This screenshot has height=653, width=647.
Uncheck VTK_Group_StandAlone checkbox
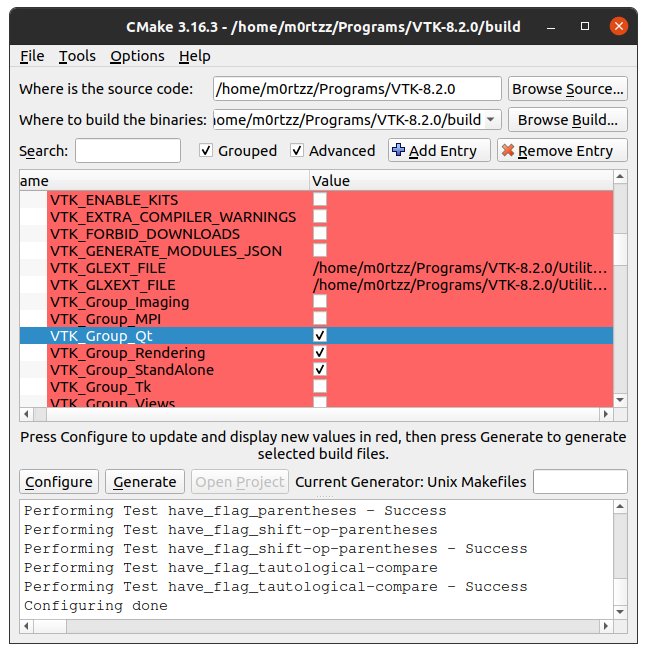pos(320,370)
